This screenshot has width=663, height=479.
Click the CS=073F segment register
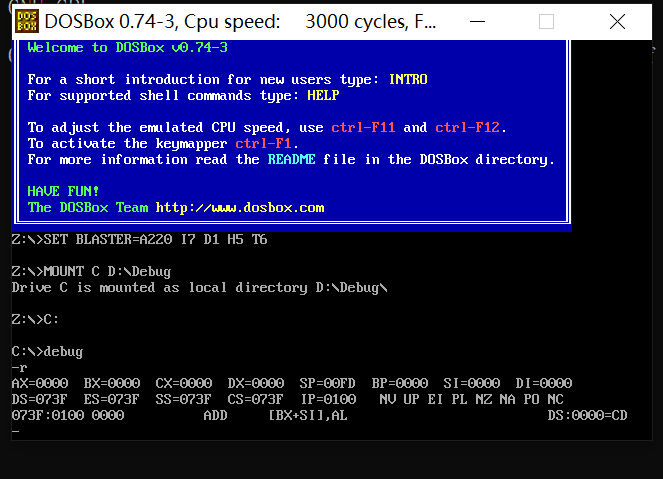(256, 400)
